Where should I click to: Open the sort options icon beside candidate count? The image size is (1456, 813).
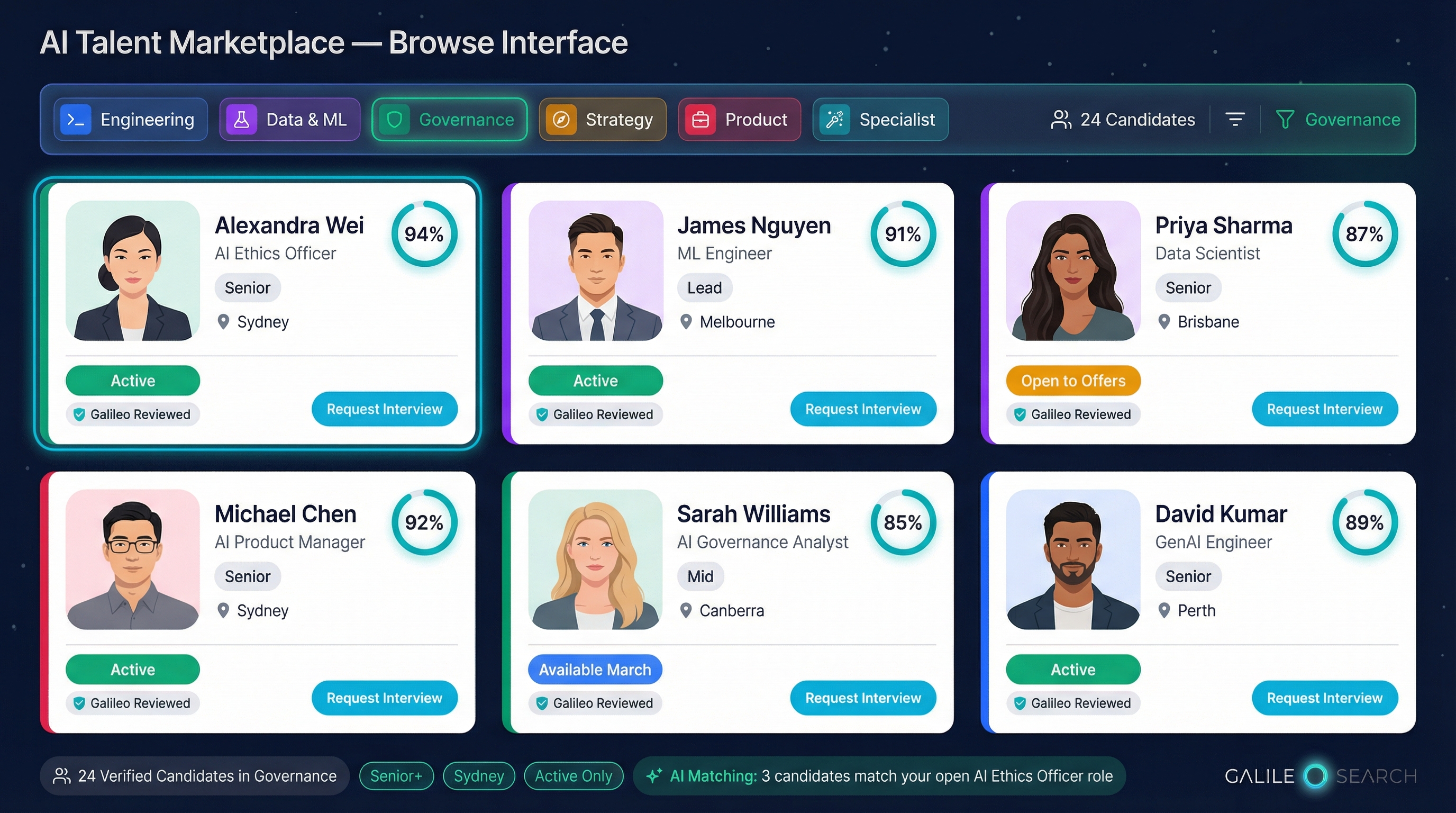1235,119
